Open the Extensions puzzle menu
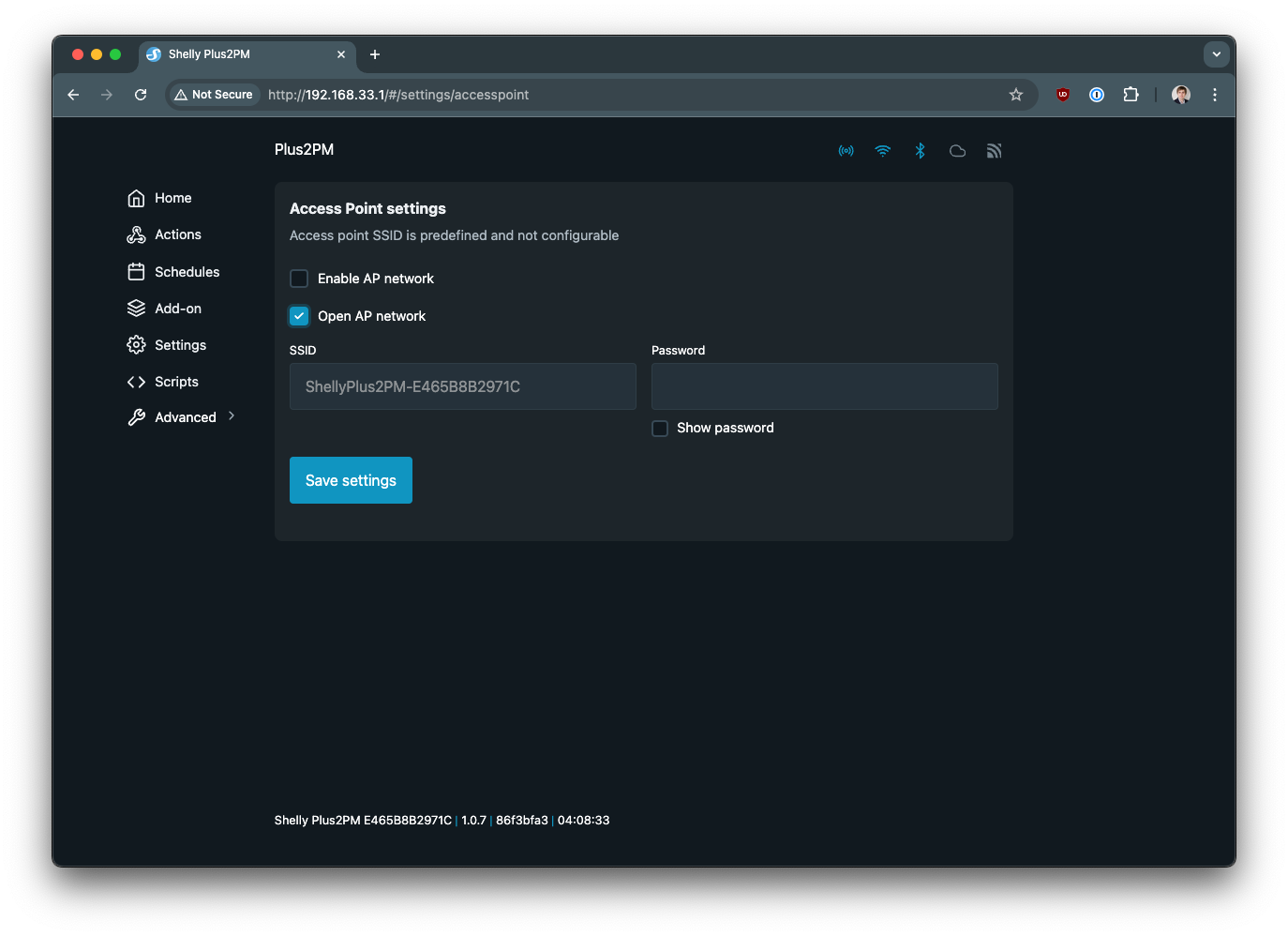 click(1131, 95)
